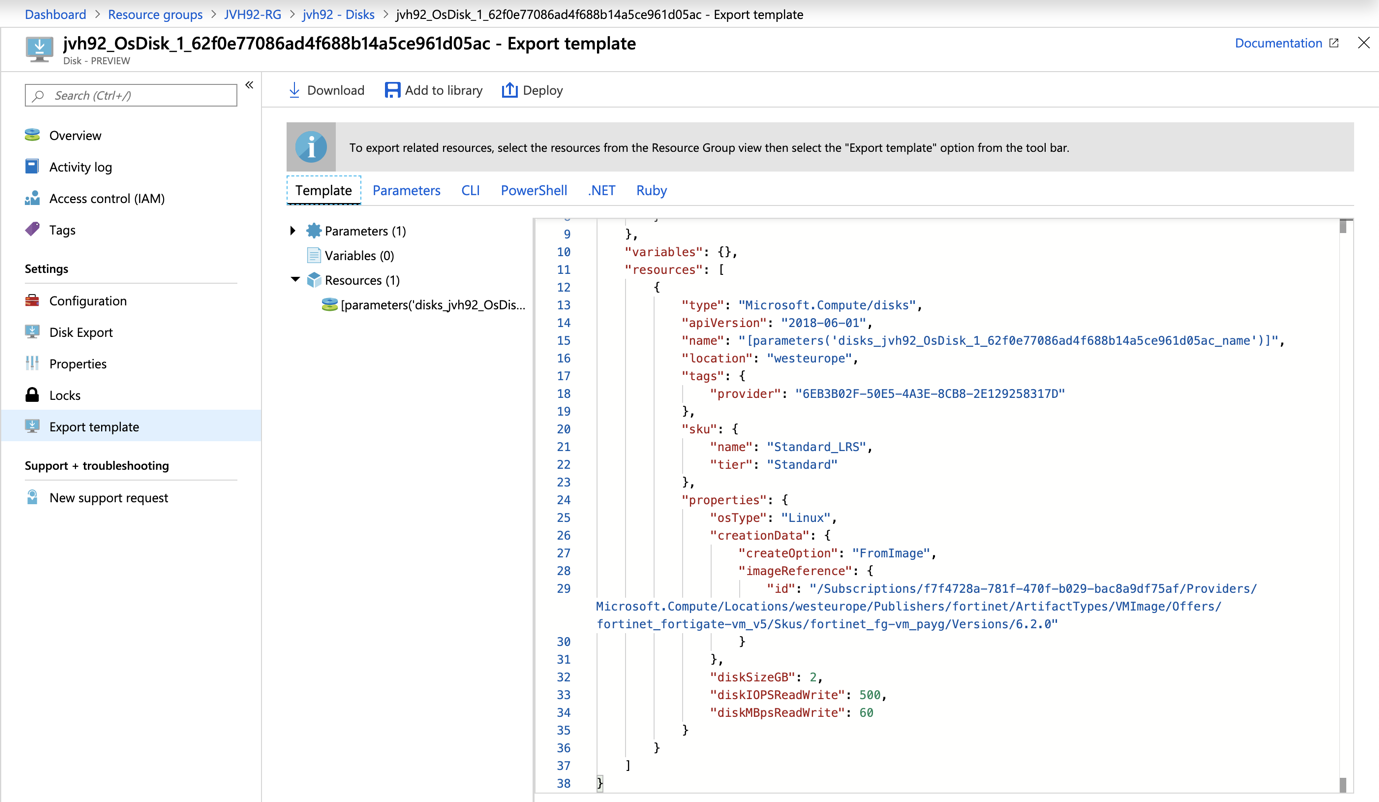This screenshot has width=1379, height=802.
Task: Expand the Parameters (1) tree node
Action: click(293, 231)
